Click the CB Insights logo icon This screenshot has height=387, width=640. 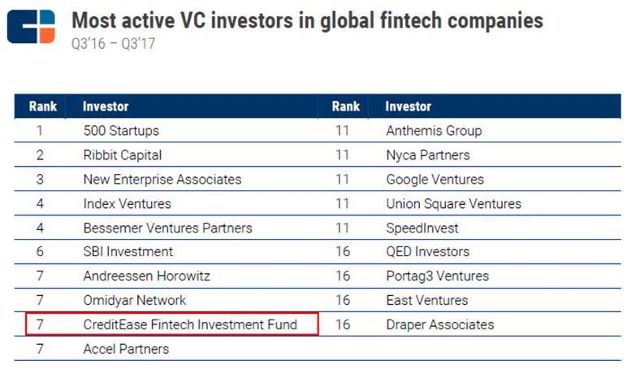[31, 27]
